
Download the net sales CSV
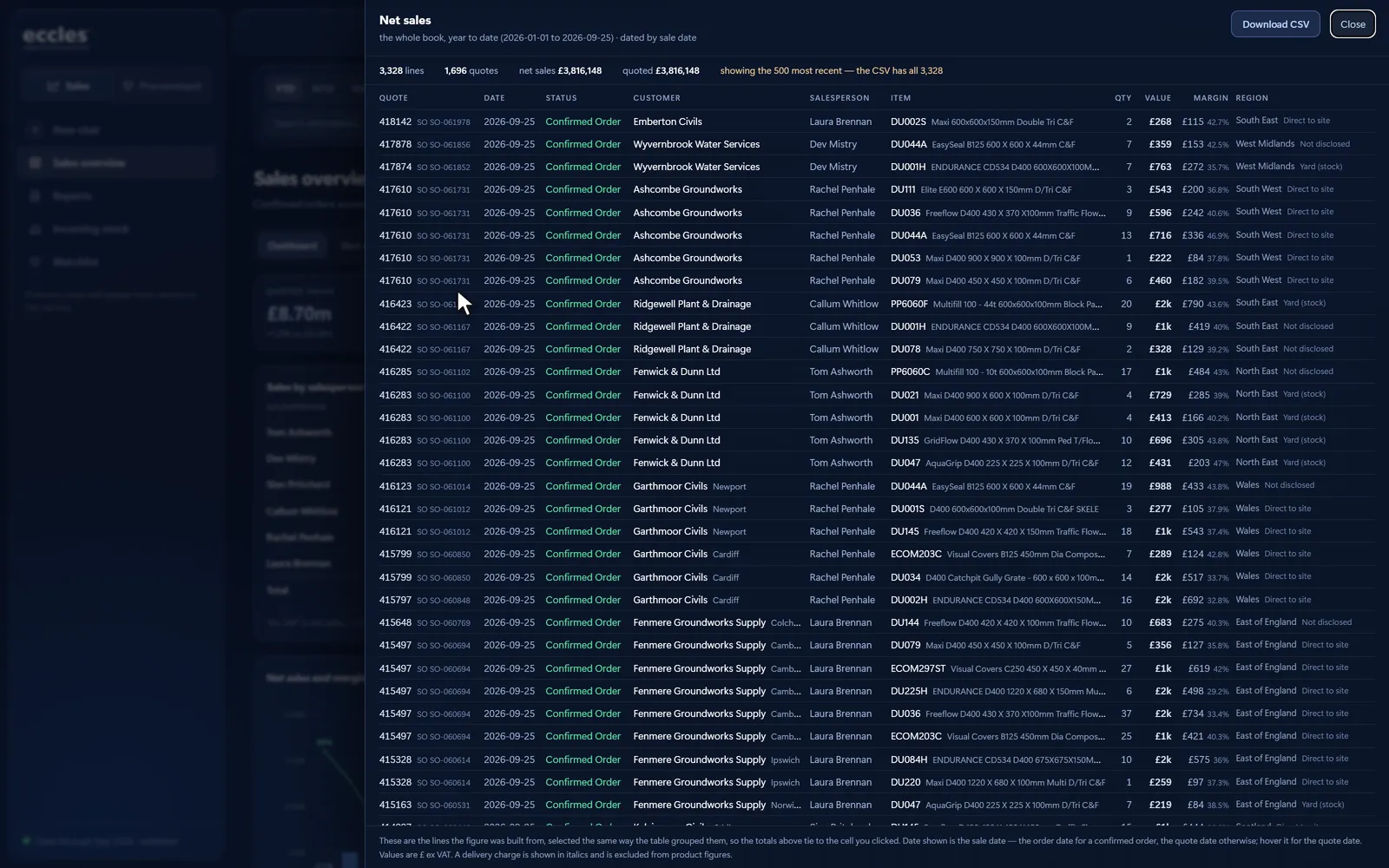point(1275,24)
